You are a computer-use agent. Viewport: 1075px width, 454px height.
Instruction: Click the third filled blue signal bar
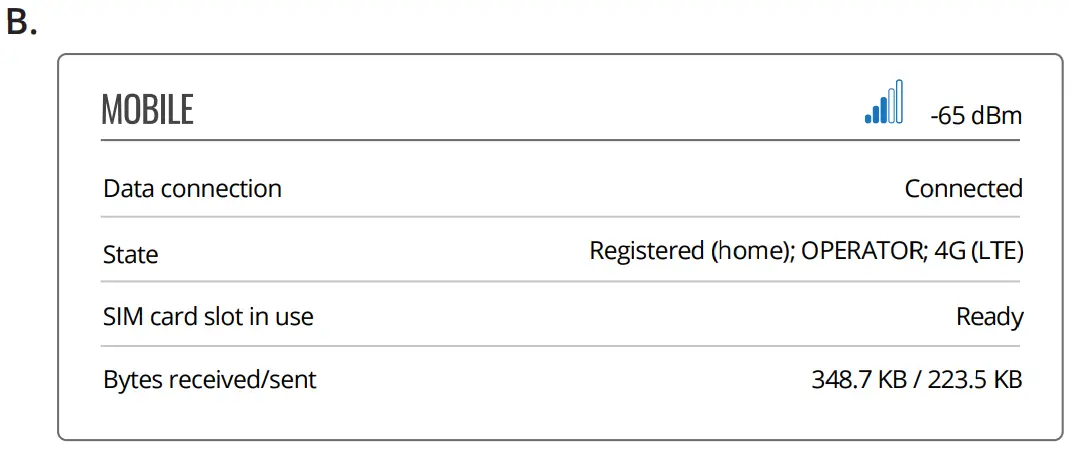(882, 109)
